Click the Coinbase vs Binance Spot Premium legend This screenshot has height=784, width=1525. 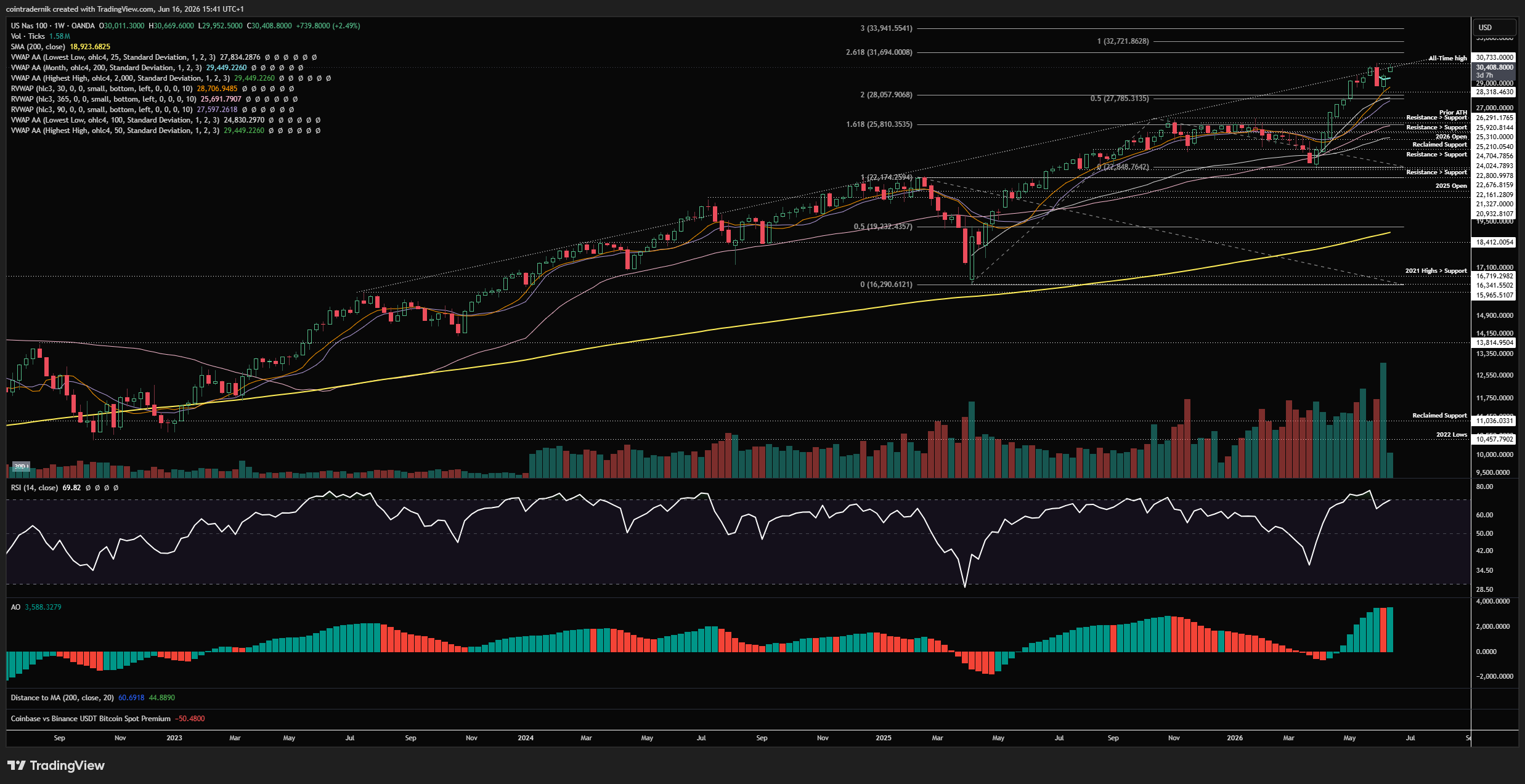pos(91,719)
